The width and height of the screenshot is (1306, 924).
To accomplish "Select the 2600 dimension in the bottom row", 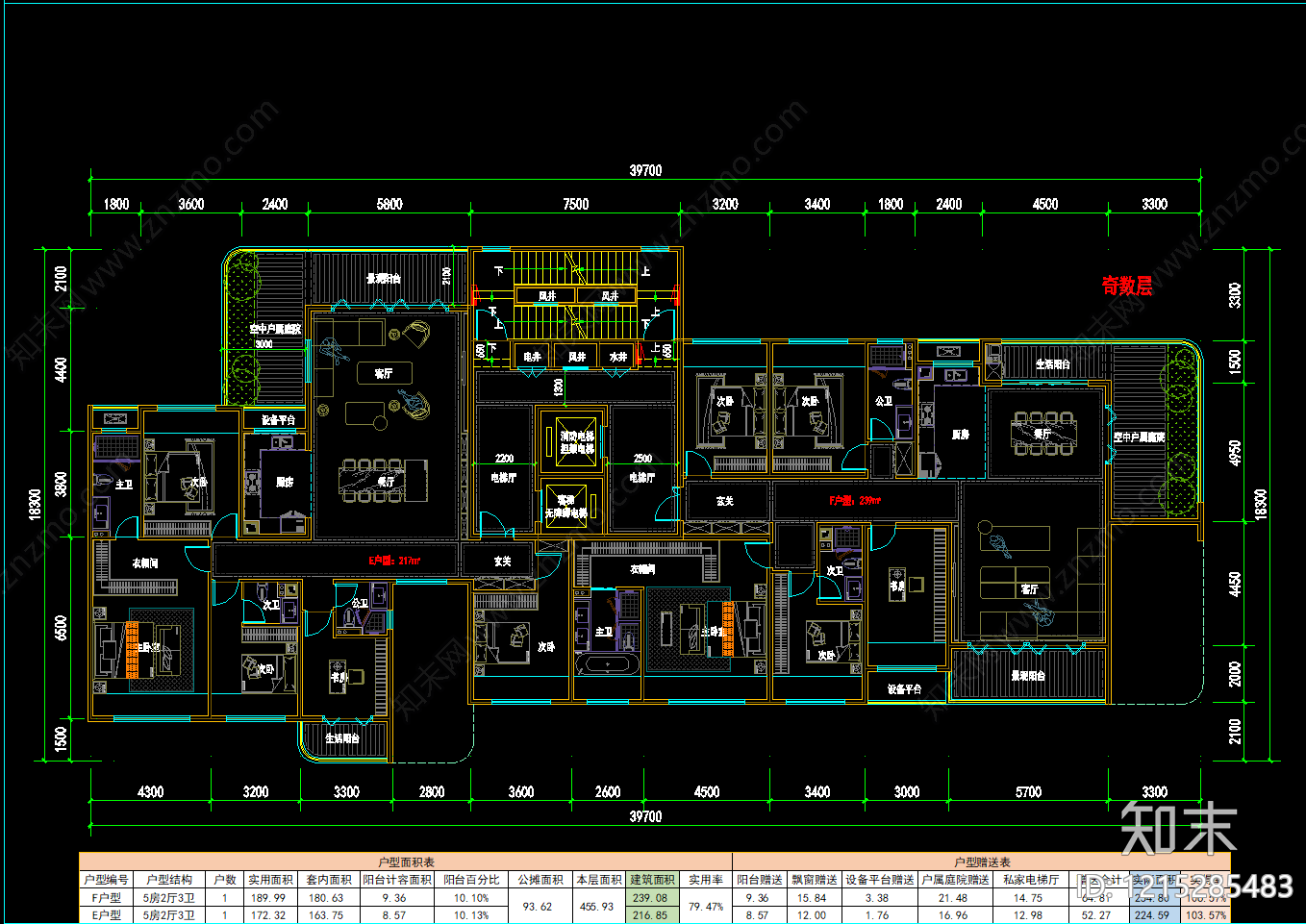I will click(608, 792).
